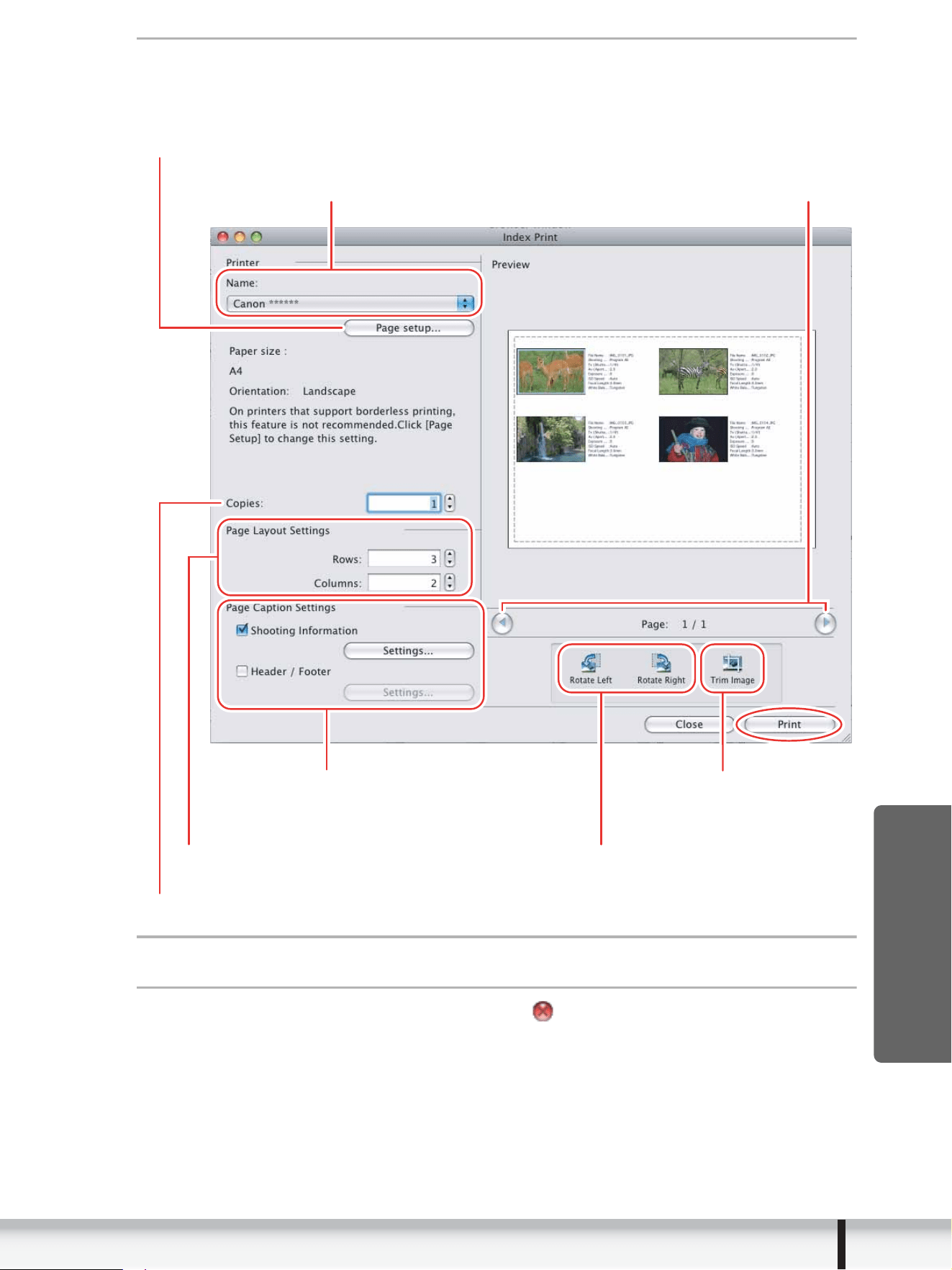952x1270 pixels.
Task: Close the Index Print window with red button
Action: coord(223,237)
